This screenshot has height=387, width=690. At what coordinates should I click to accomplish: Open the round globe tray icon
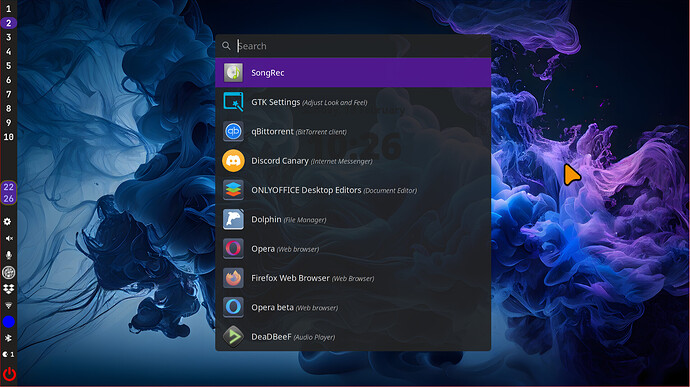click(8, 272)
